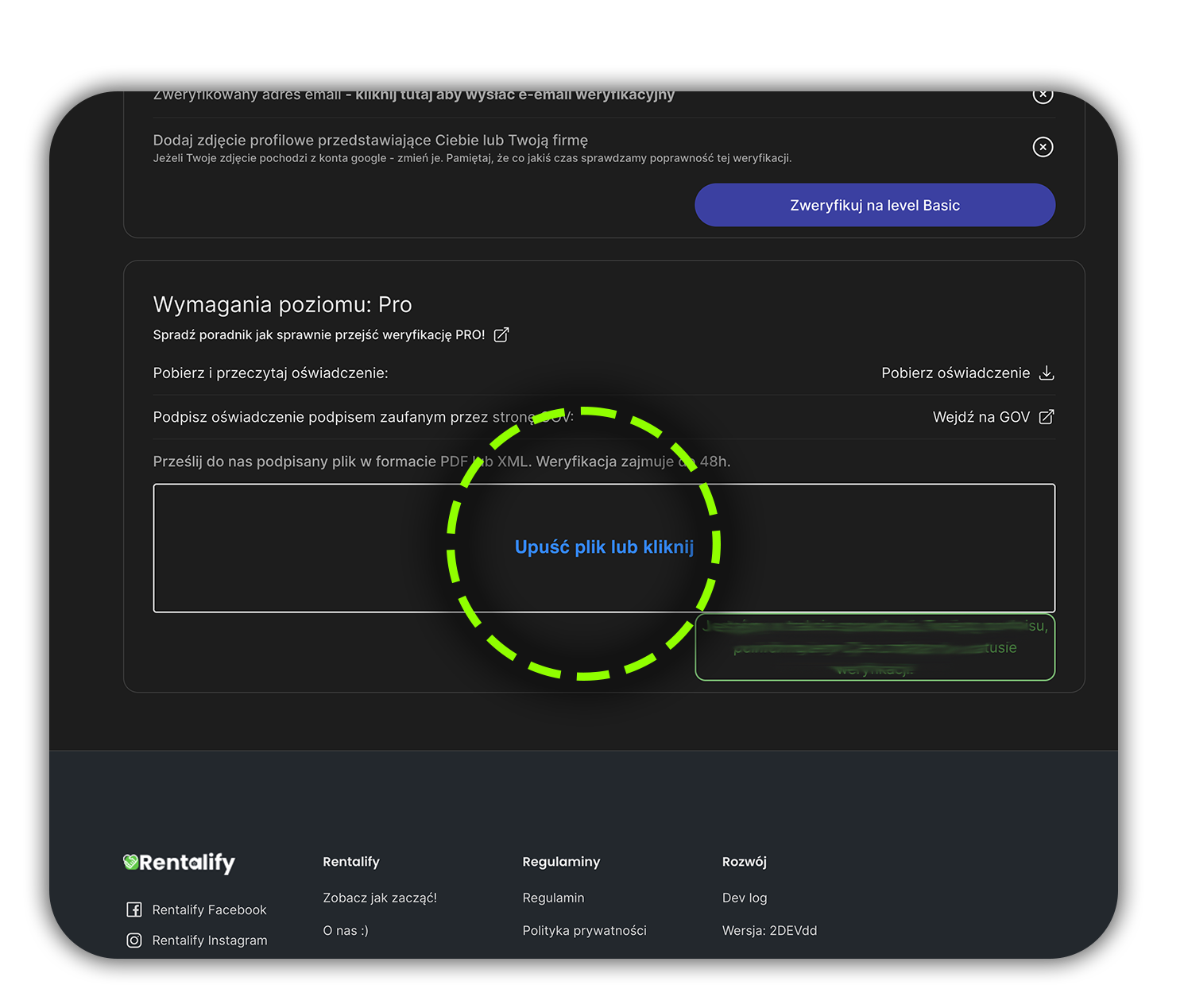Click the download icon beside Pobierz oświadczenie
The image size is (1184, 1008).
coord(1047,373)
